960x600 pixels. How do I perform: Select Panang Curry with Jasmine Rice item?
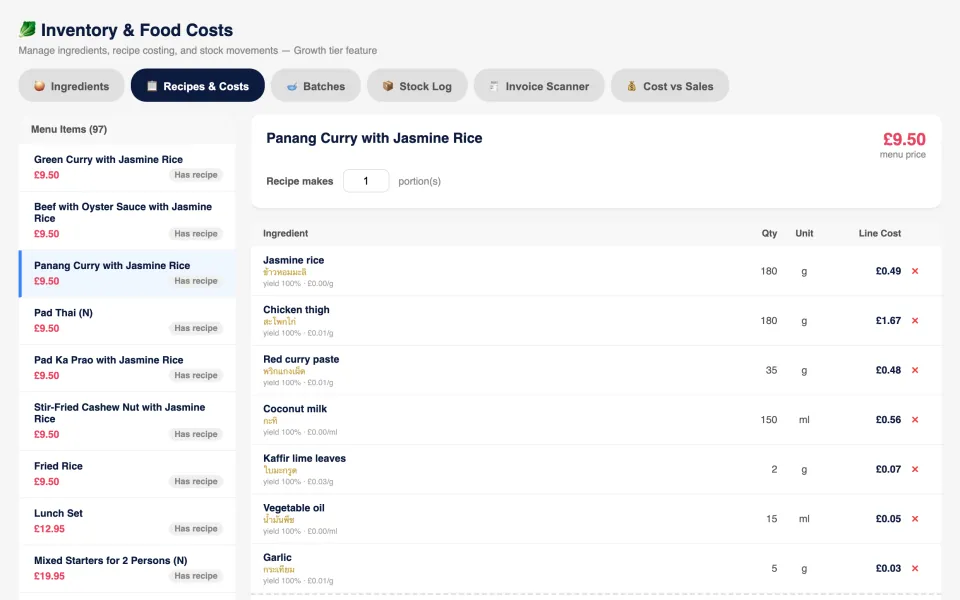pyautogui.click(x=127, y=274)
